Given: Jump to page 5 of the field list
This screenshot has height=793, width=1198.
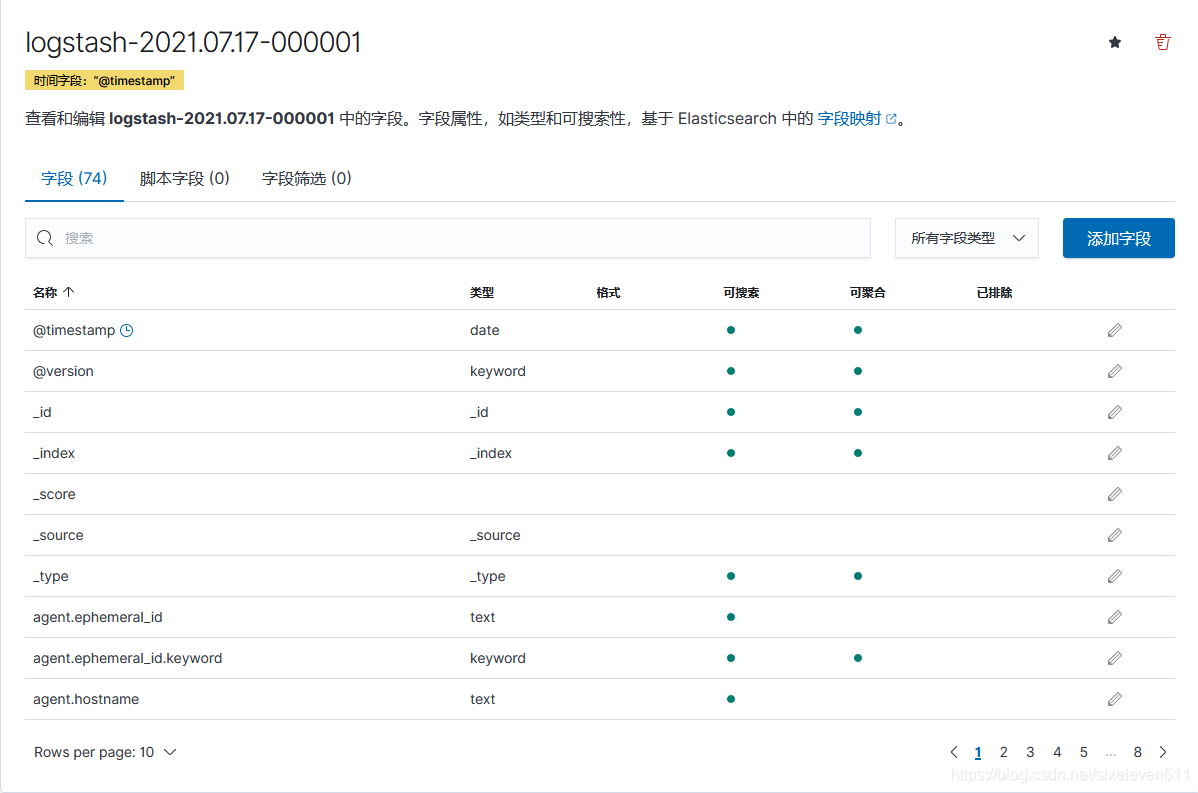Looking at the screenshot, I should click(x=1083, y=751).
